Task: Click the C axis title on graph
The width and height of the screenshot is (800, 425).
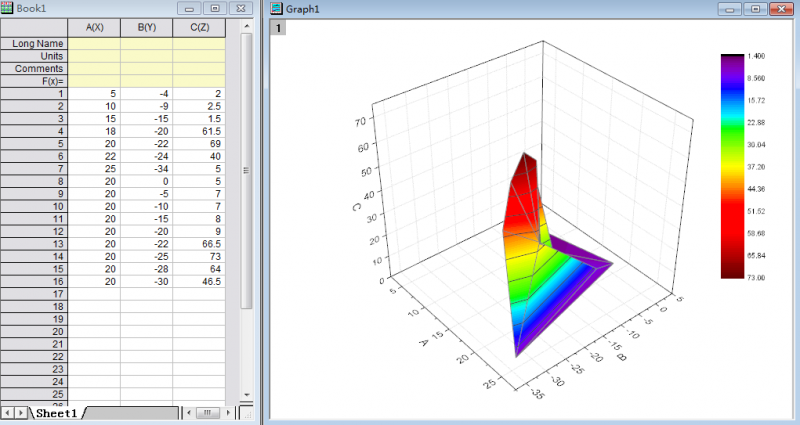Action: [x=356, y=207]
